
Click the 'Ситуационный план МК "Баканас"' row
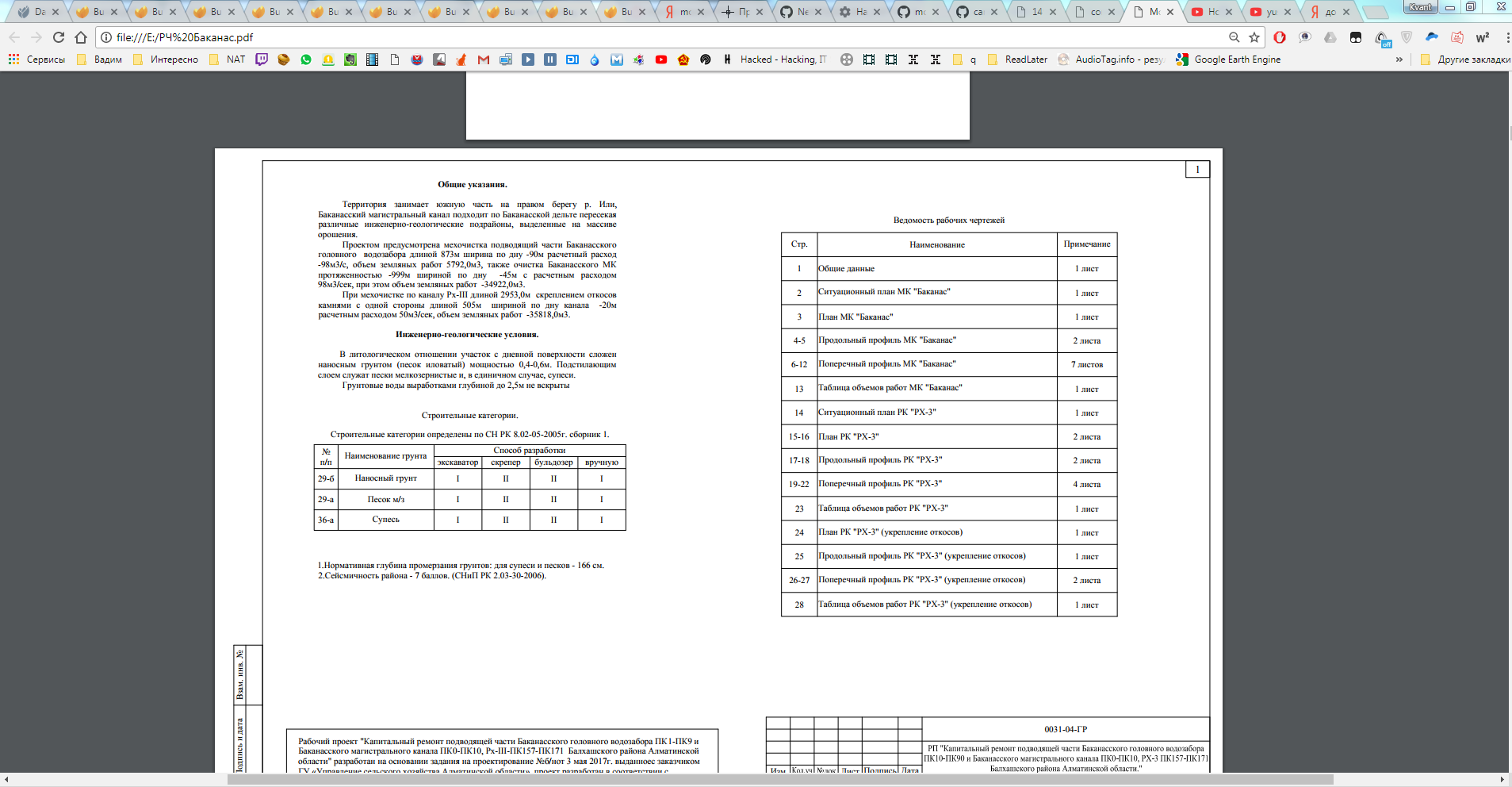(x=949, y=292)
